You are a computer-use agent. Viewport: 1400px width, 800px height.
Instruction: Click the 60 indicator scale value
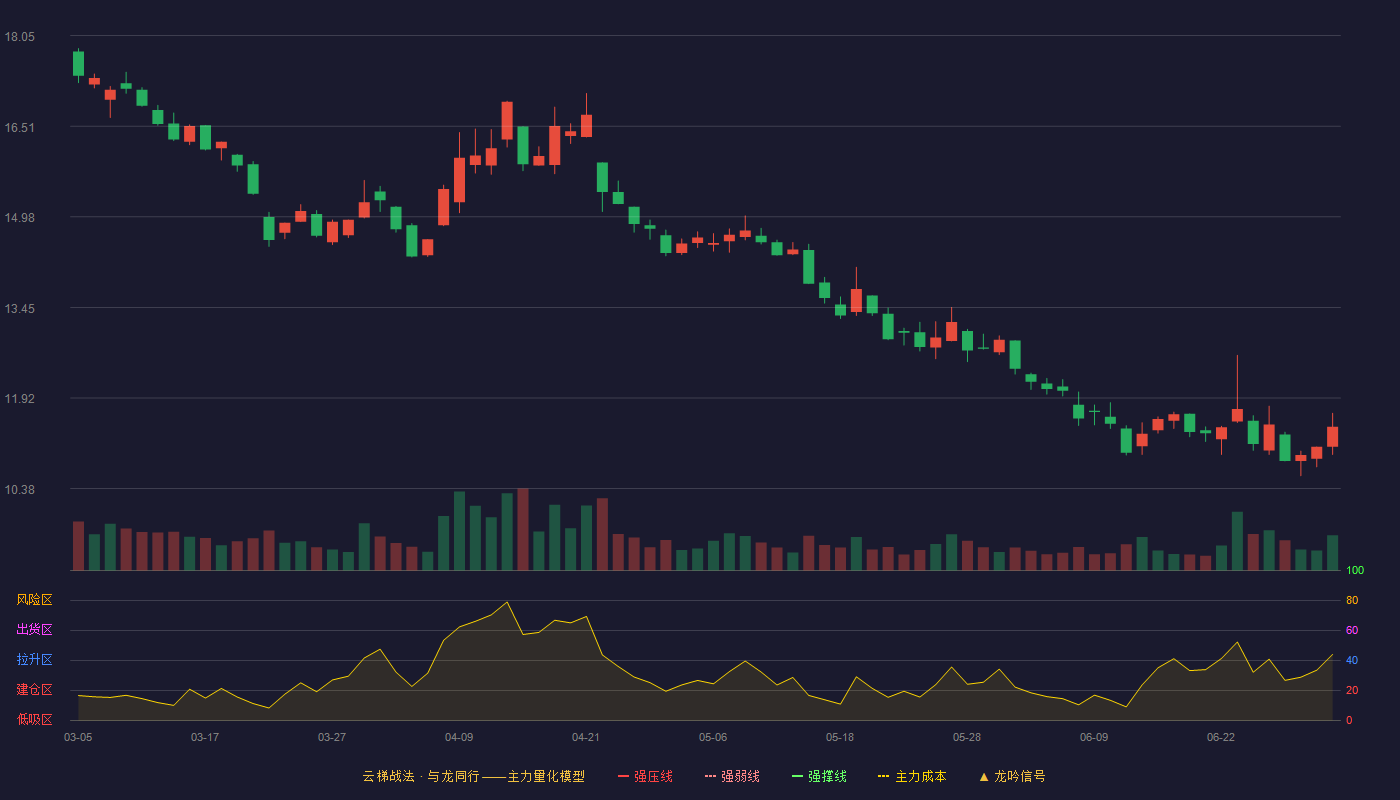click(x=1352, y=630)
